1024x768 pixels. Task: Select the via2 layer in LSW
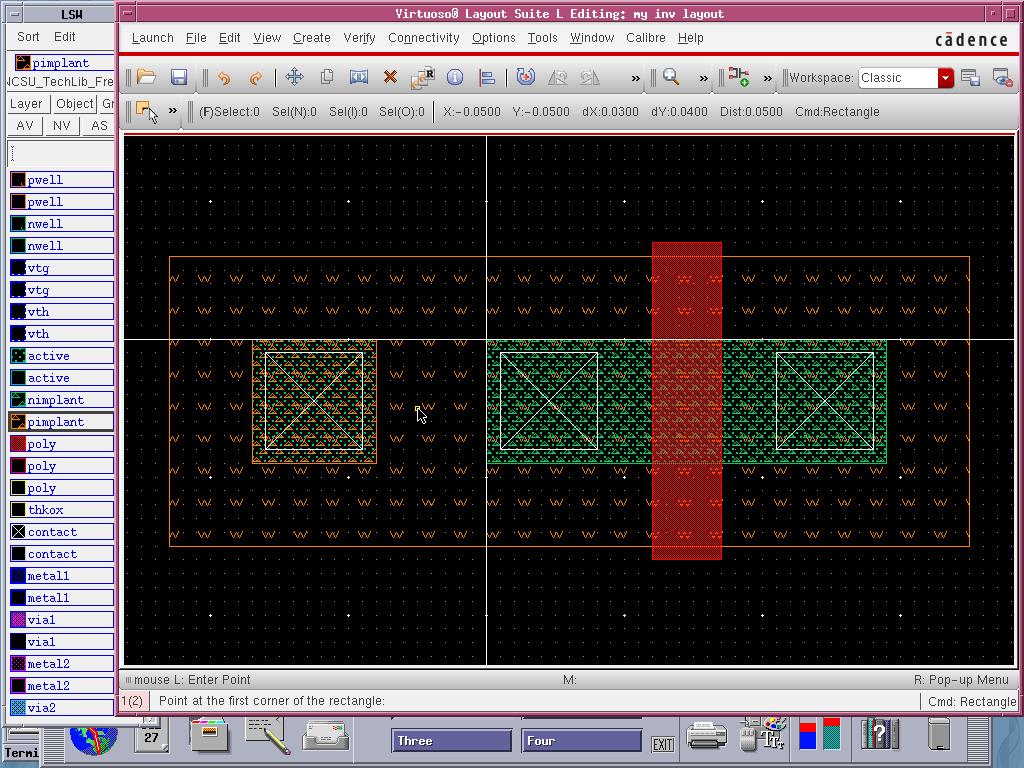coord(61,708)
